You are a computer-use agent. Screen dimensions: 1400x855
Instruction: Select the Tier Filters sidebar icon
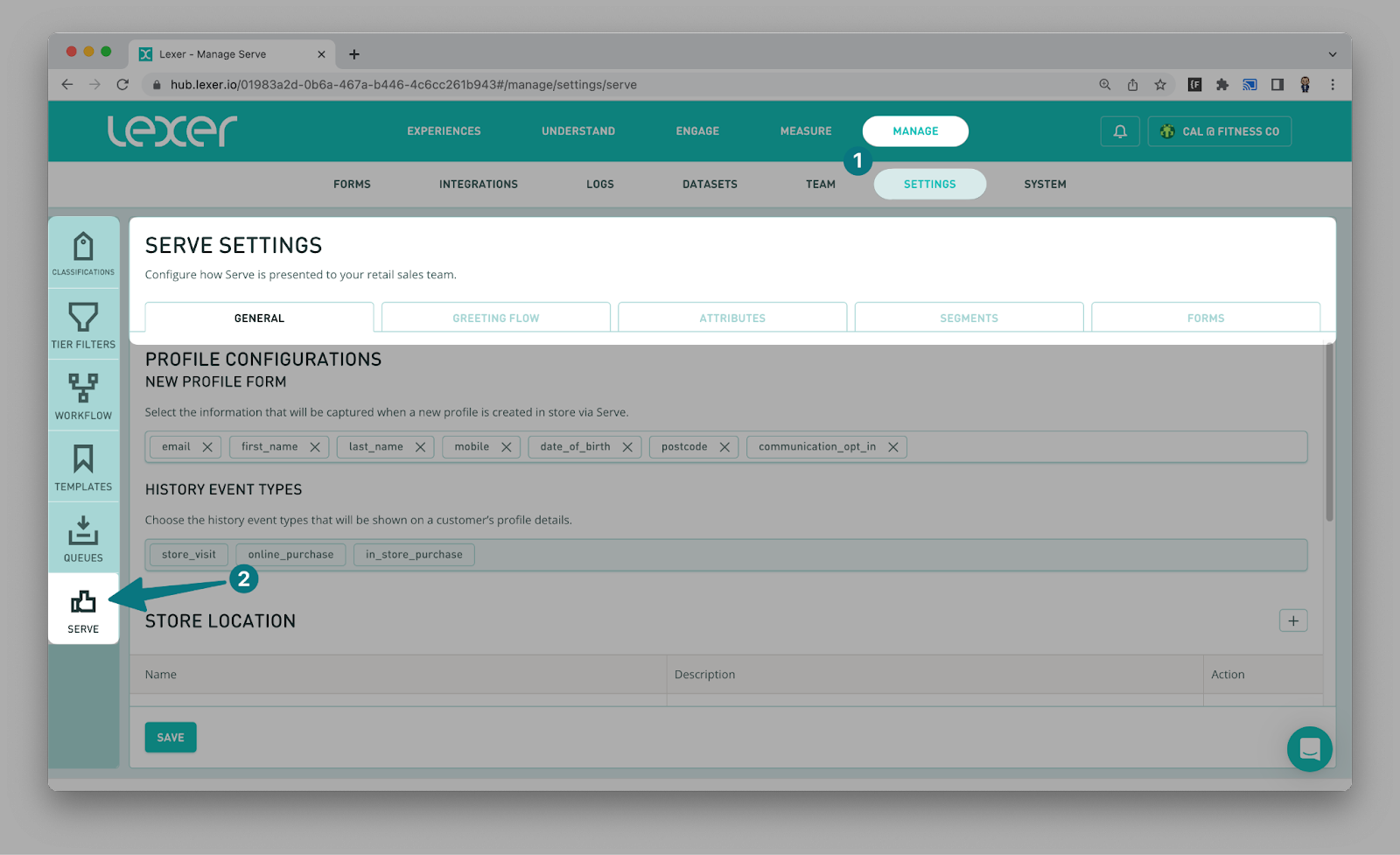(83, 323)
